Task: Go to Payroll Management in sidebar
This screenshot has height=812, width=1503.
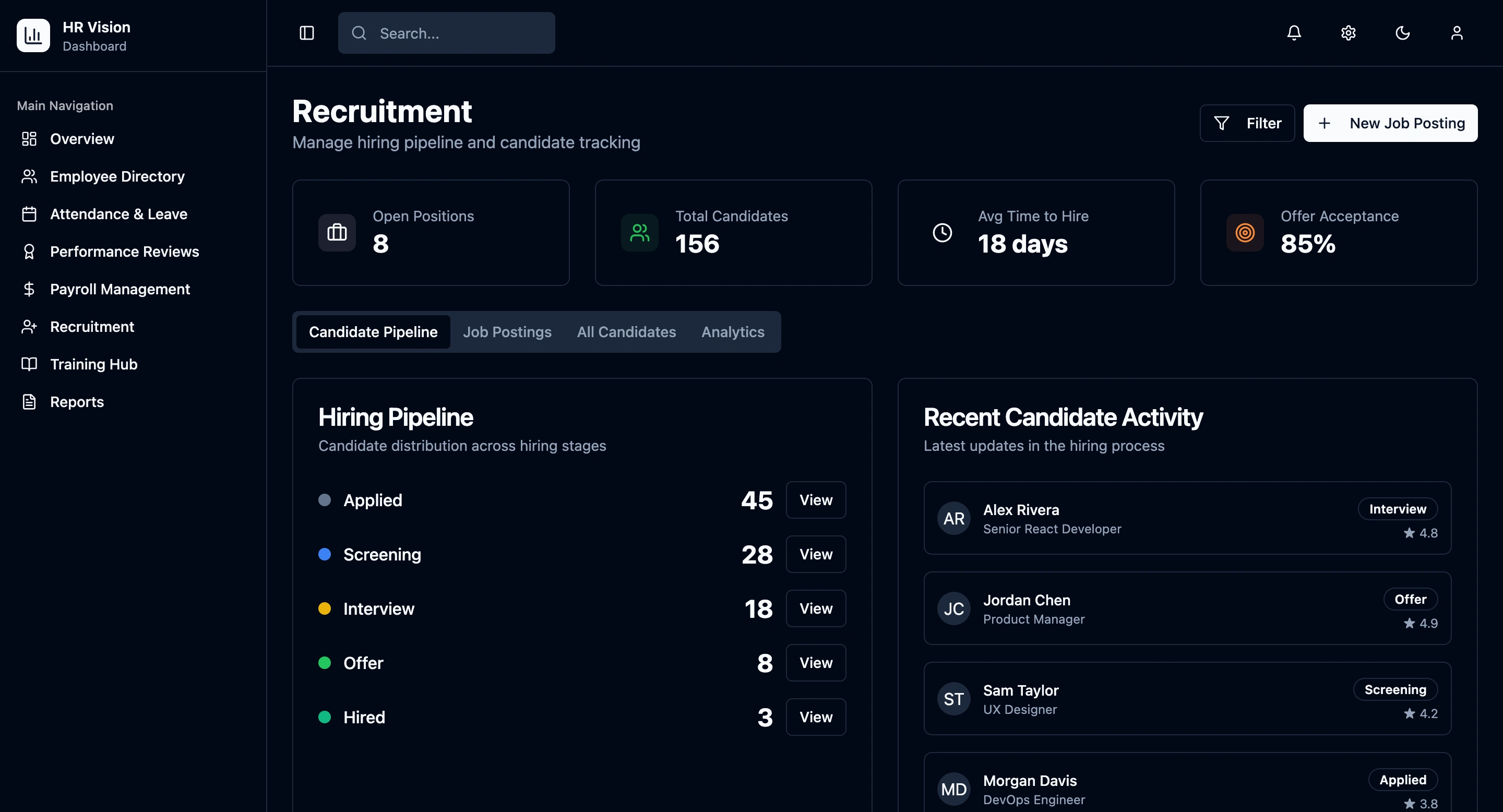Action: coord(120,289)
